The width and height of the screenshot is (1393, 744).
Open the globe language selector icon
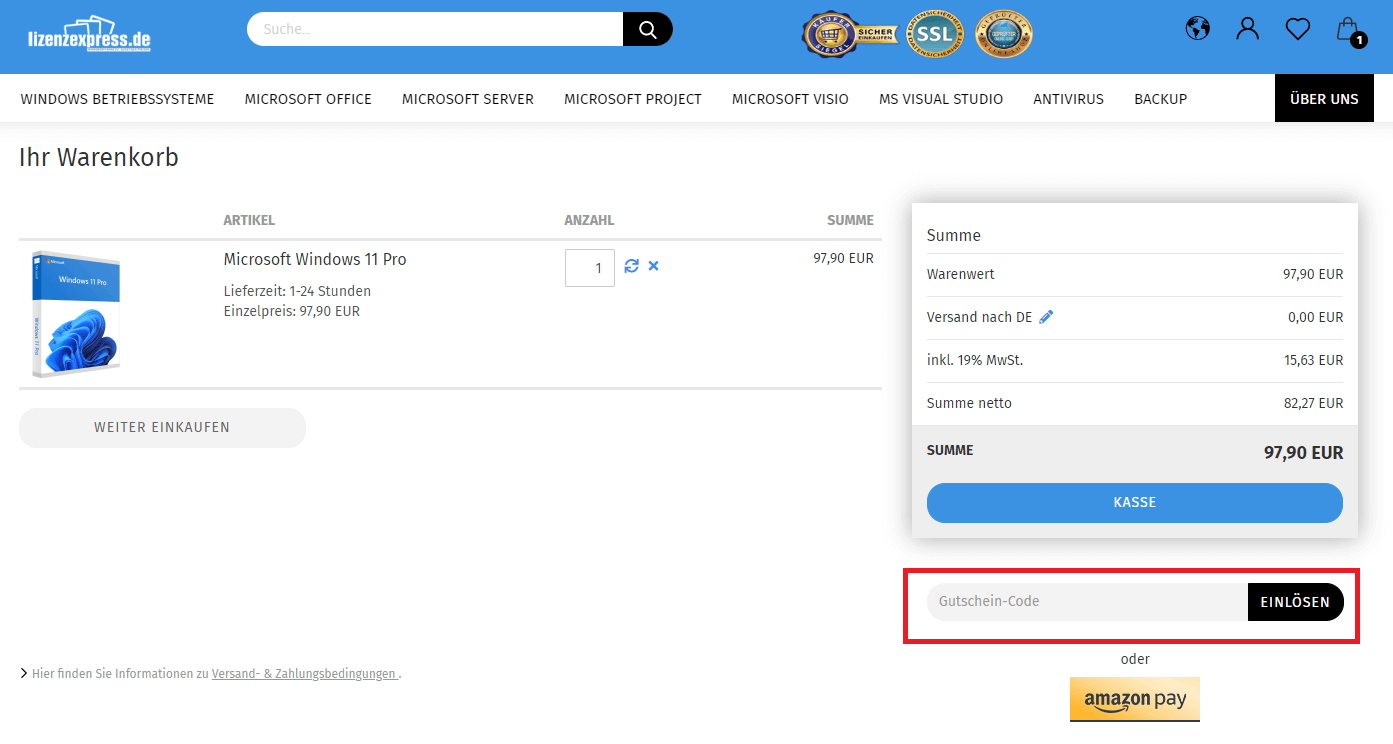point(1197,28)
